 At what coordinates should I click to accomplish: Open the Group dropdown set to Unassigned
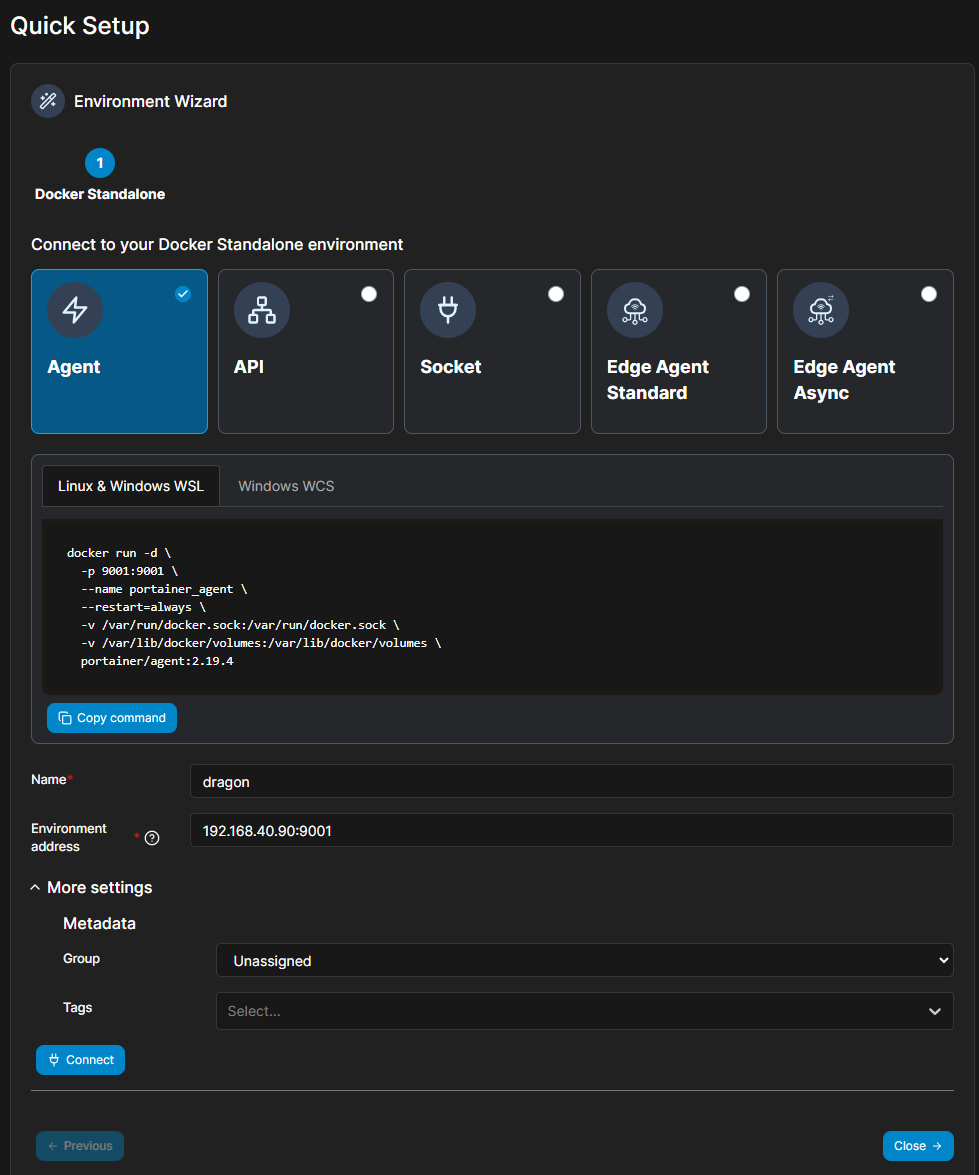pyautogui.click(x=585, y=960)
